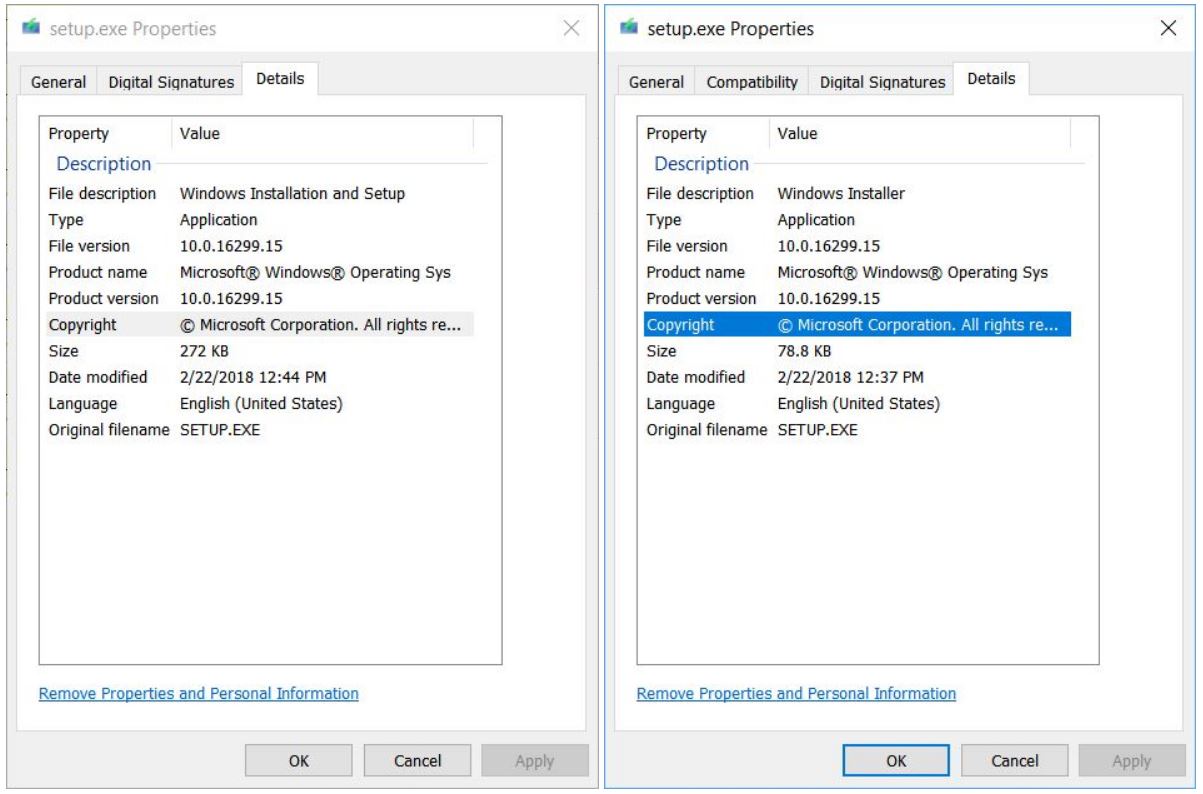
Task: Click the setup.exe icon in the right window title bar
Action: tap(628, 29)
